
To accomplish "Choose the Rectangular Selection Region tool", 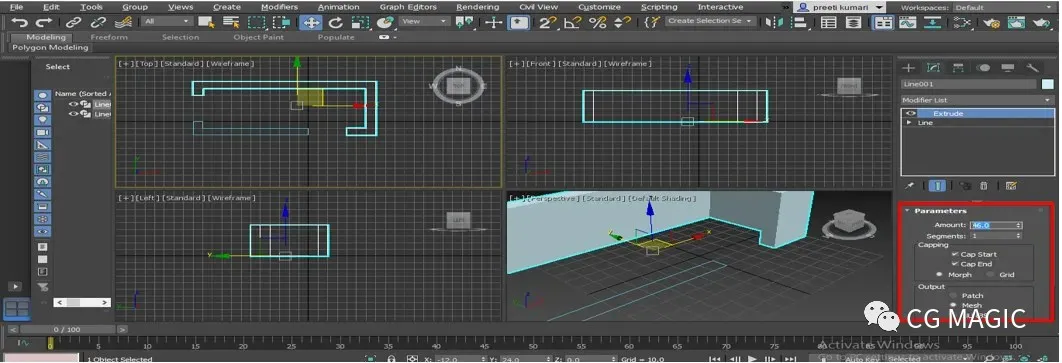I will click(x=257, y=22).
